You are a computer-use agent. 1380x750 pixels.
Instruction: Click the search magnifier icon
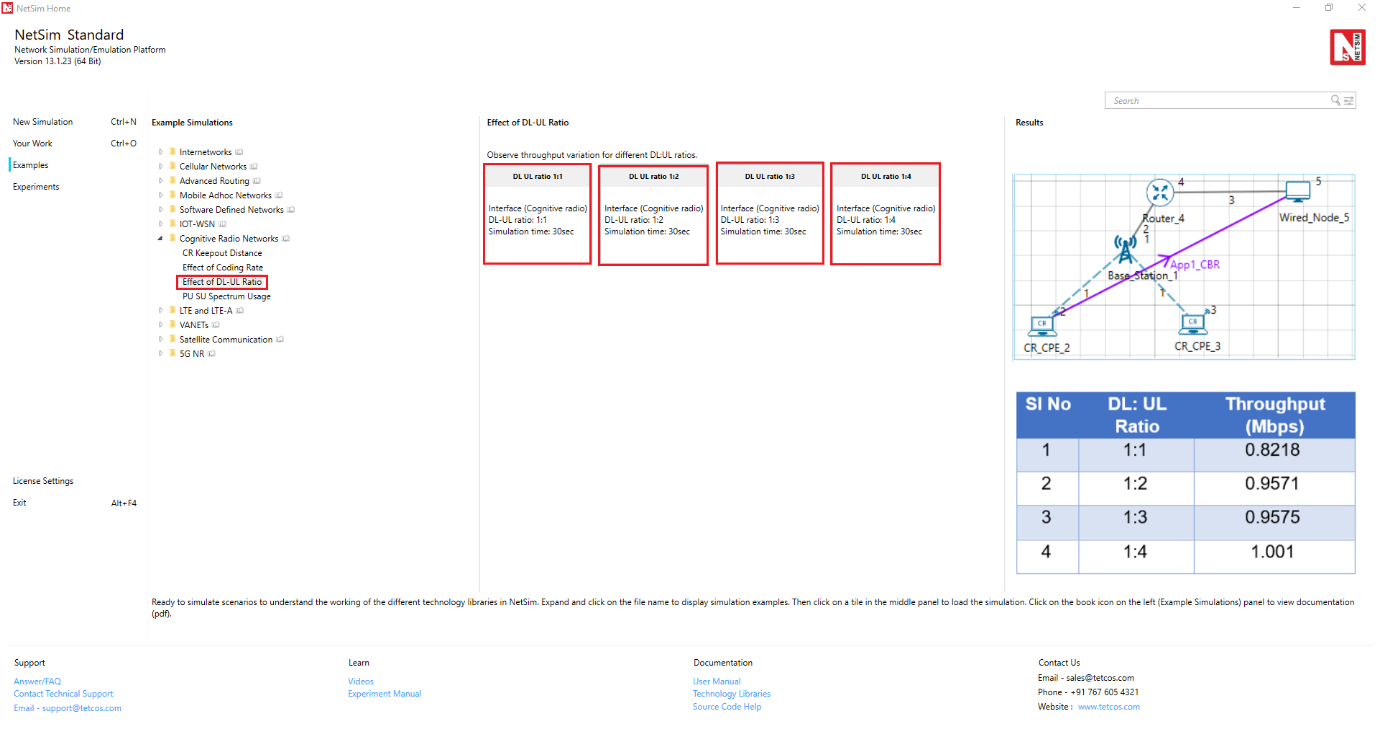1335,101
